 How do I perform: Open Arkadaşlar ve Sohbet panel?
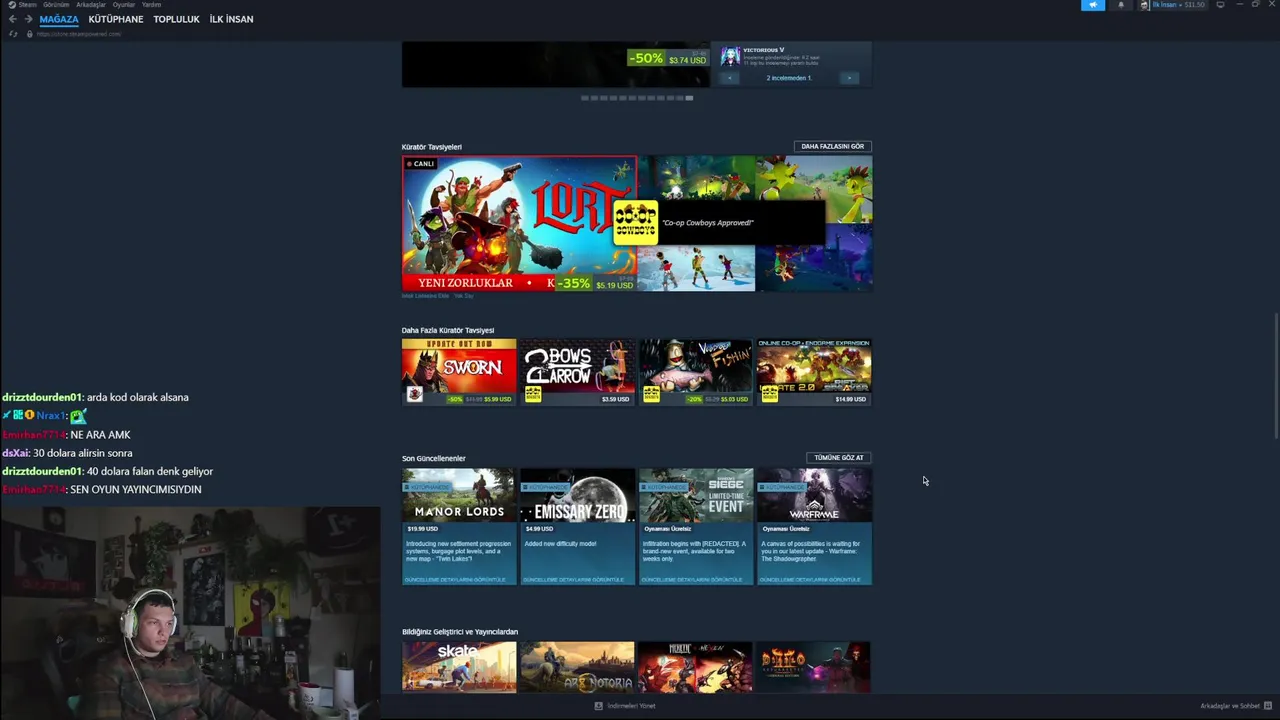1230,706
